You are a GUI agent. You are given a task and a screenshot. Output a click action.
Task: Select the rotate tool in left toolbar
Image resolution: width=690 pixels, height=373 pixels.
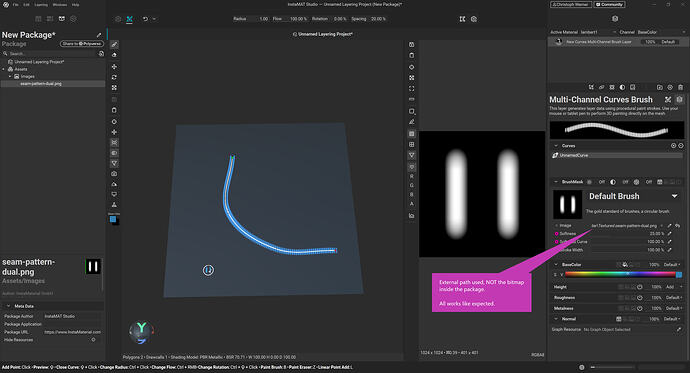tap(114, 77)
